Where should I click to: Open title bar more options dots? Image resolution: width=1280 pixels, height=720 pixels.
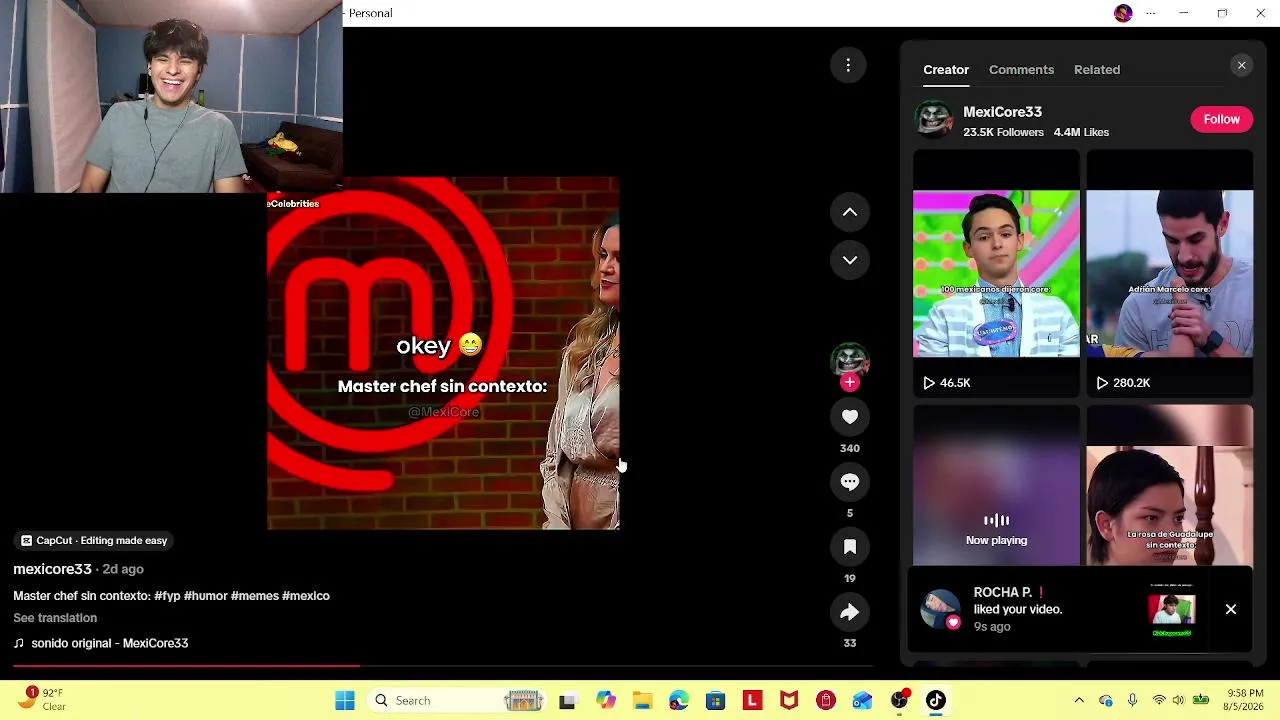tap(1151, 13)
